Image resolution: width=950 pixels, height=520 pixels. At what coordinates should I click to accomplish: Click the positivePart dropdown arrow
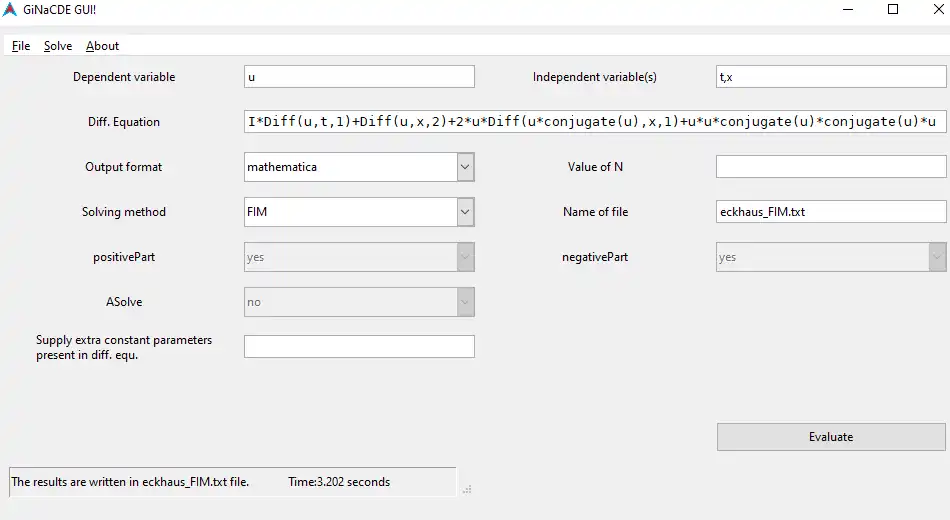465,257
